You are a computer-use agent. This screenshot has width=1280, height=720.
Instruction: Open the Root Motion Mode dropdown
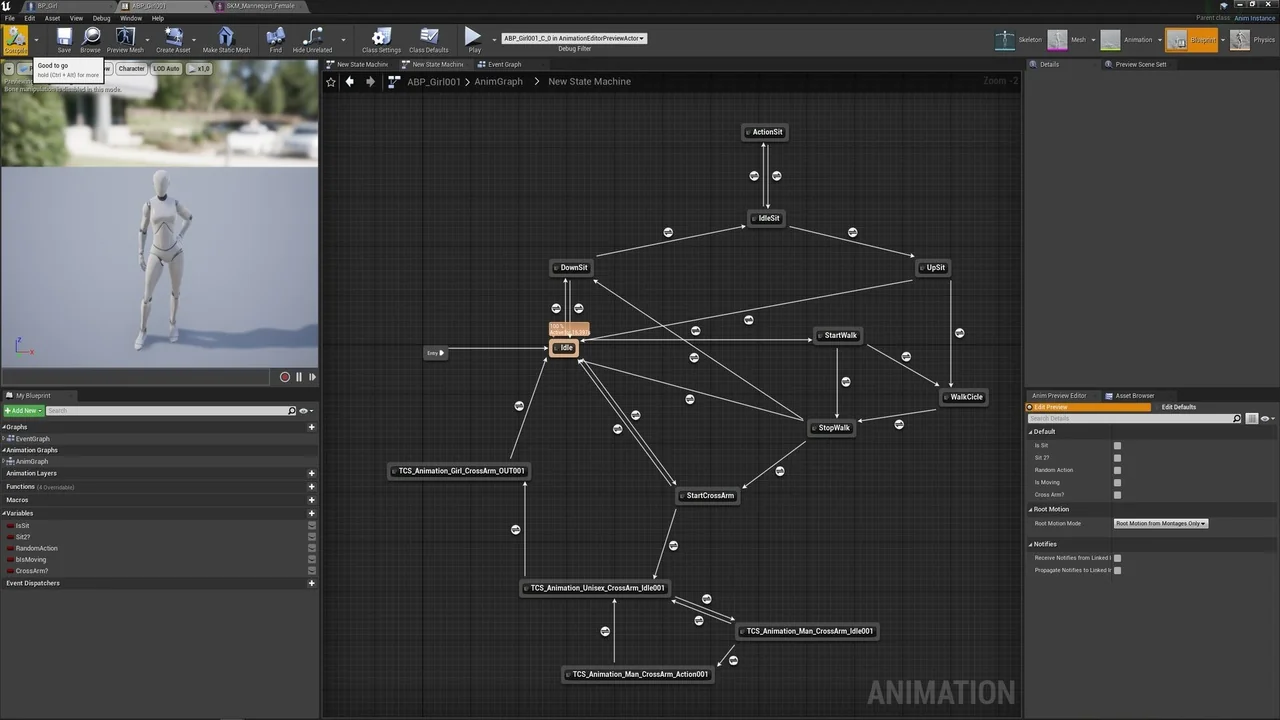point(1161,523)
